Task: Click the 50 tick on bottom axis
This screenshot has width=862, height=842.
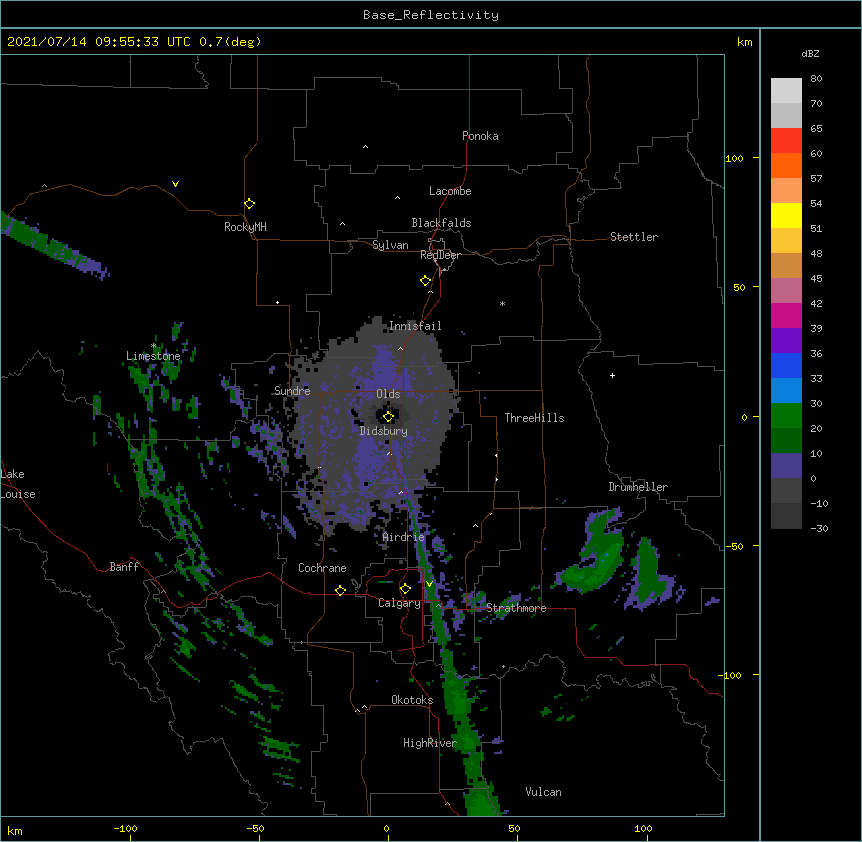Action: [514, 828]
